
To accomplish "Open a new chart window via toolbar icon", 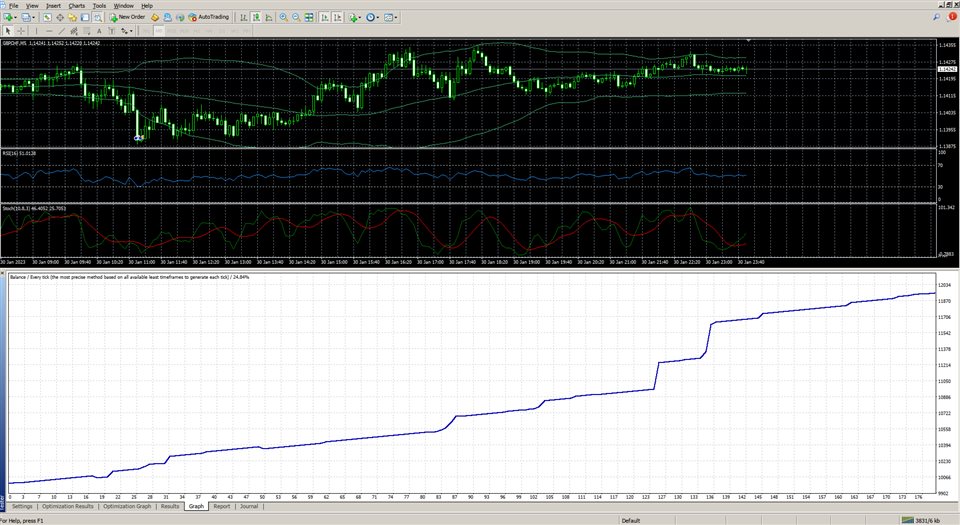I will (8, 17).
